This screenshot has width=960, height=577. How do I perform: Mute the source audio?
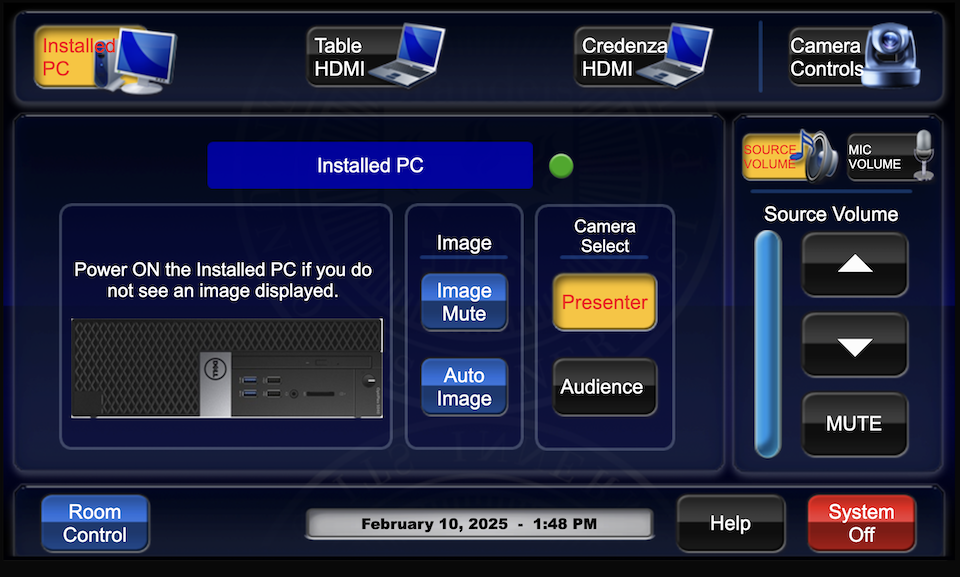(855, 424)
